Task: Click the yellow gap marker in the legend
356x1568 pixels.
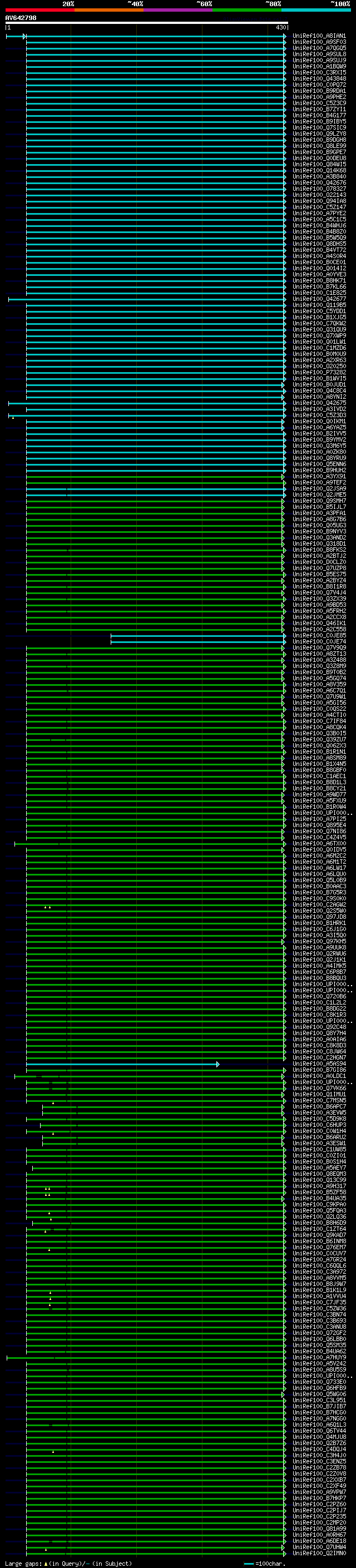Action: pyautogui.click(x=46, y=1563)
